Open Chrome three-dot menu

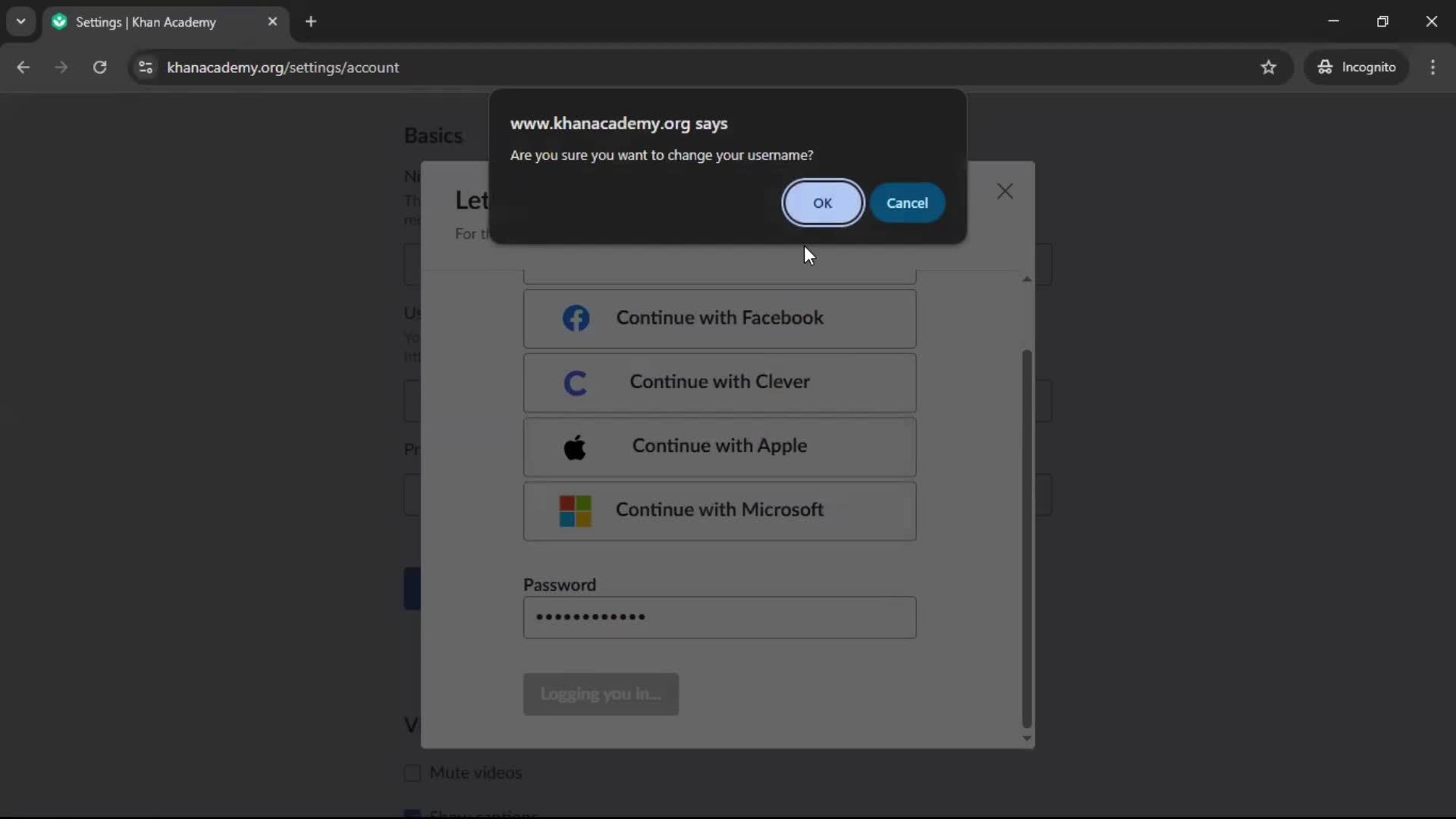1432,67
